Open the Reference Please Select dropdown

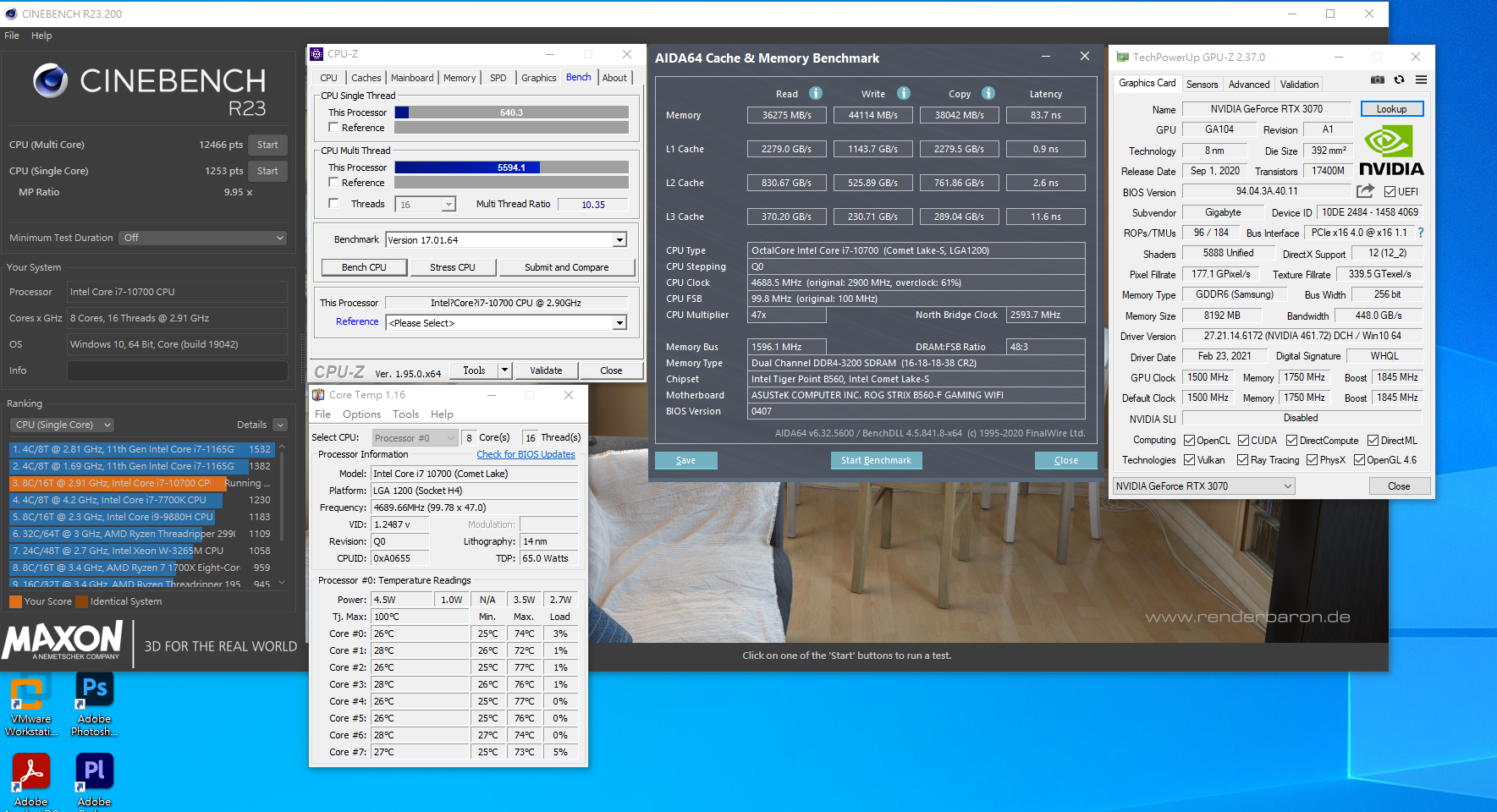click(619, 323)
